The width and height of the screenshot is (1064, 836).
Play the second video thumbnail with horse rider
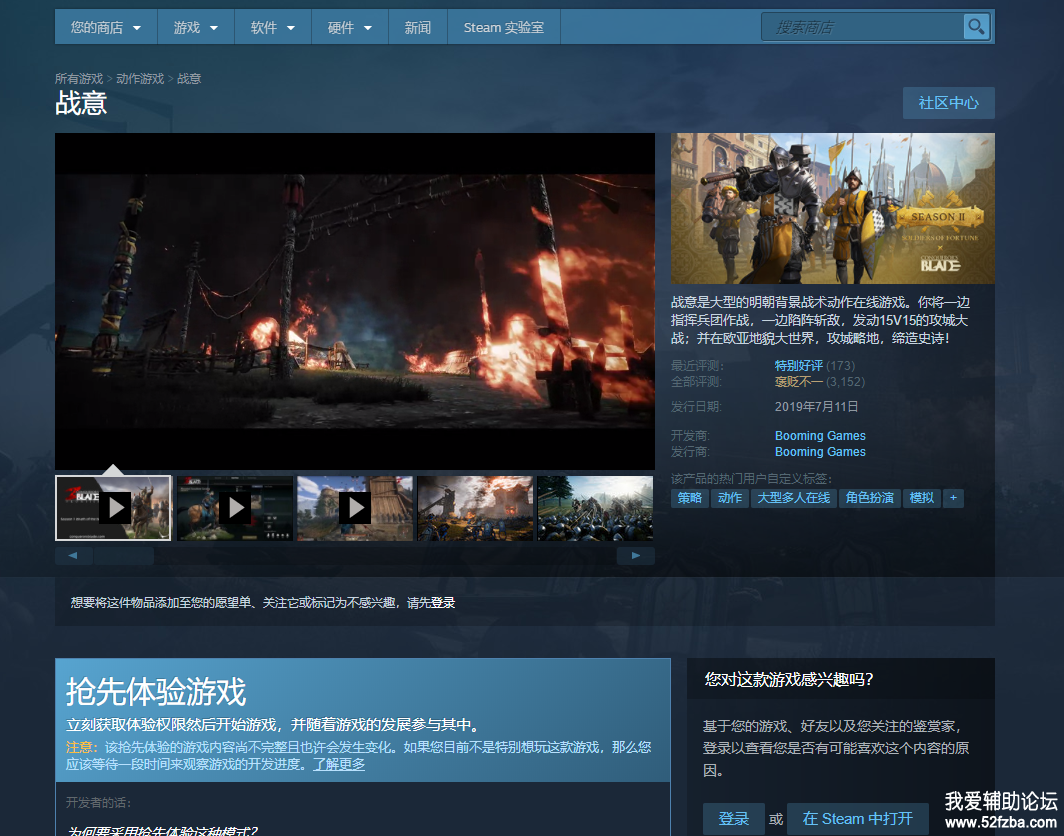pyautogui.click(x=235, y=508)
